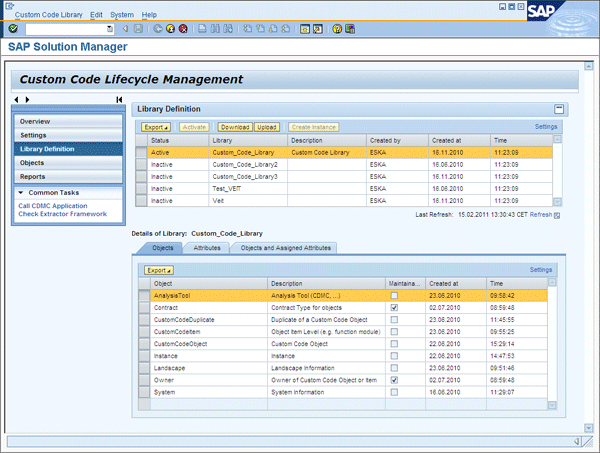
Task: Click the Upload button
Action: coord(267,127)
